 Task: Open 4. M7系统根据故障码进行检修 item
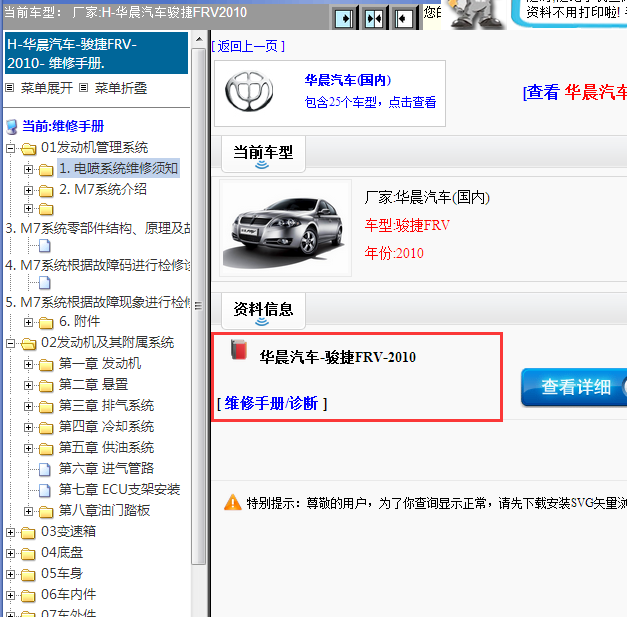coord(98,265)
